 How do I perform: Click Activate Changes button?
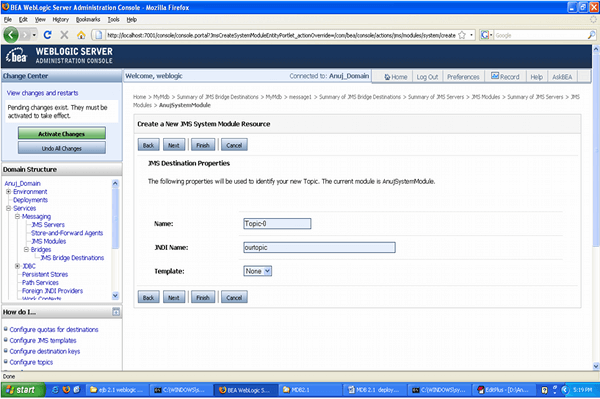click(x=62, y=134)
